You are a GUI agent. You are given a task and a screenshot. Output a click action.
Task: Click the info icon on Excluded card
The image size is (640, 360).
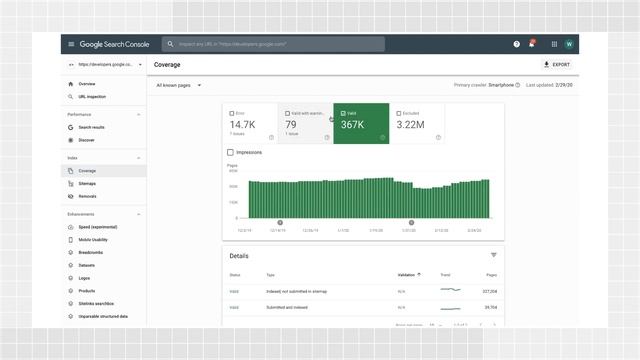(438, 138)
